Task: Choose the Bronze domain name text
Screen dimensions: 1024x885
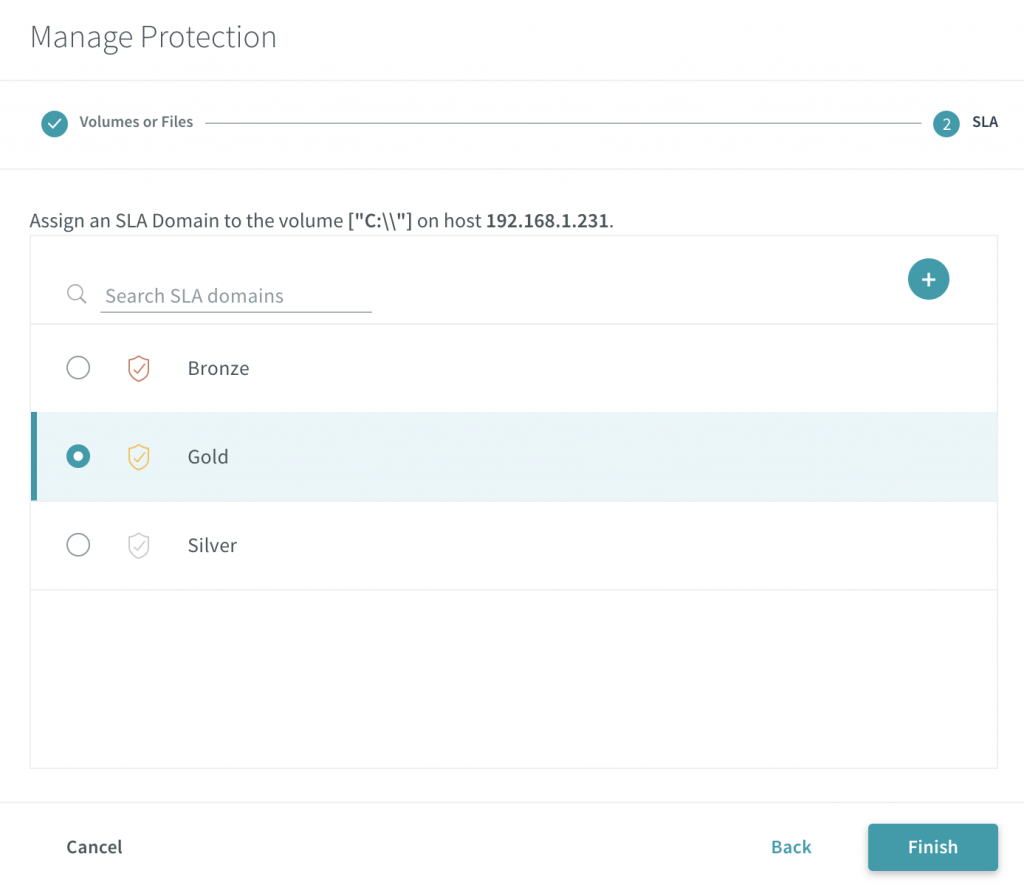Action: pyautogui.click(x=218, y=368)
